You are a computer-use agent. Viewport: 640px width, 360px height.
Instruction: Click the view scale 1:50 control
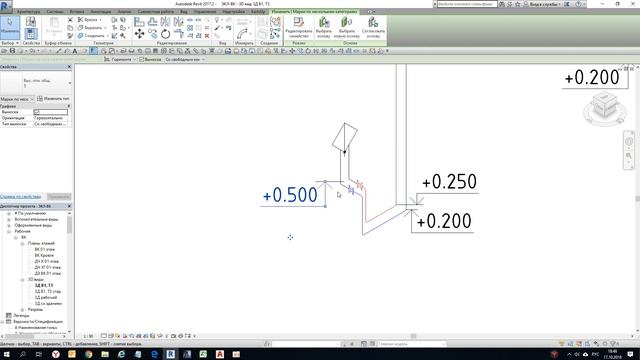click(x=88, y=336)
